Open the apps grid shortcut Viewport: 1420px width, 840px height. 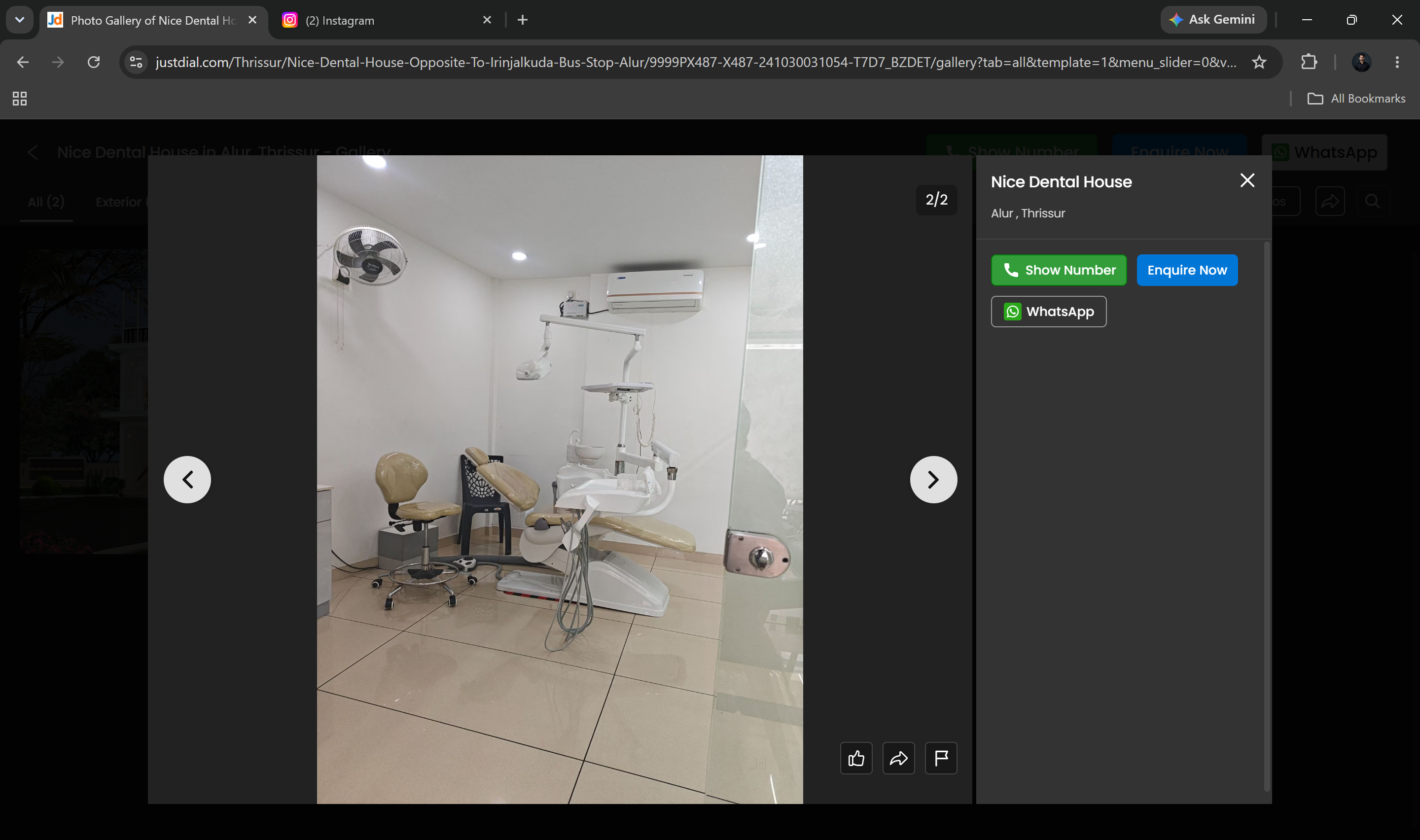point(20,99)
